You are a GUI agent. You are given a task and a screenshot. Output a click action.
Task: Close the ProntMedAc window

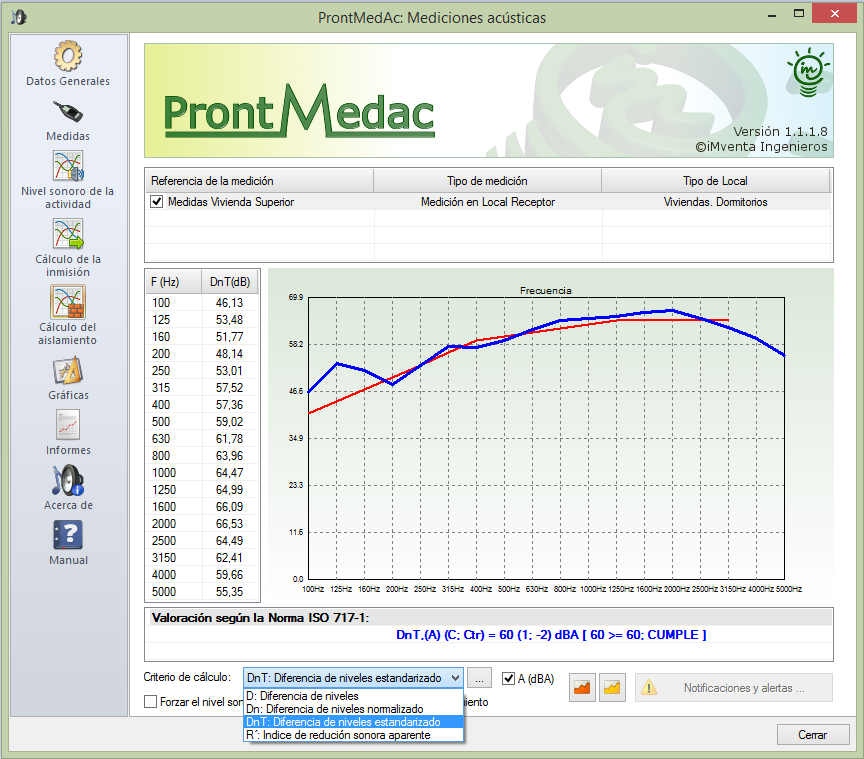(x=834, y=14)
